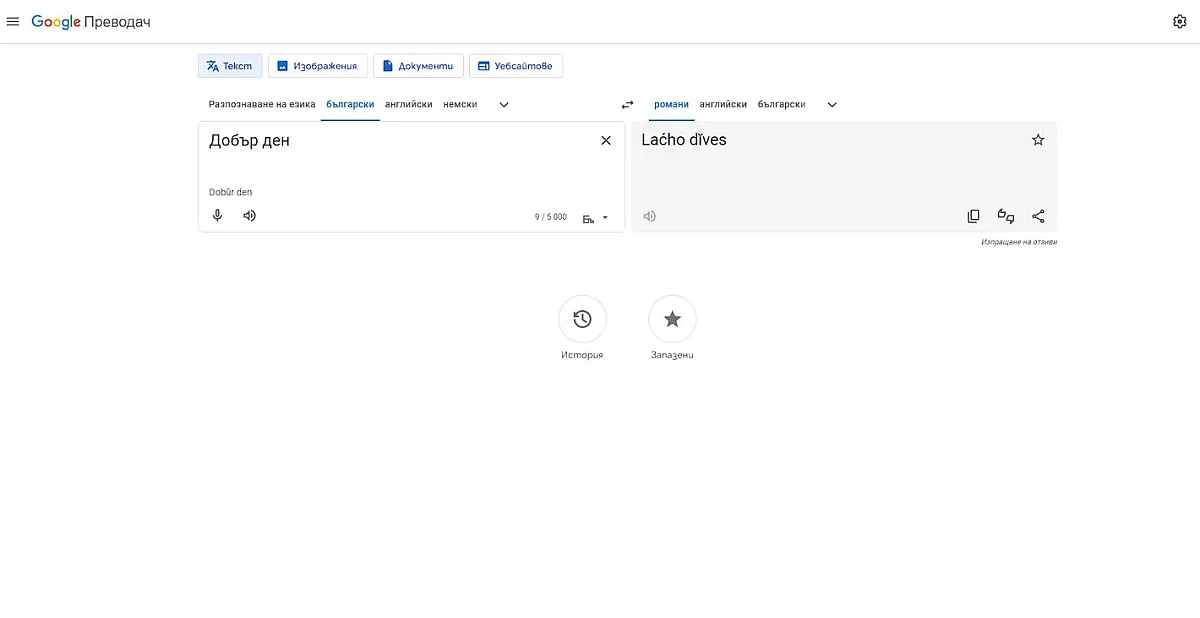Swap source and target languages
This screenshot has width=1200, height=618.
click(627, 105)
